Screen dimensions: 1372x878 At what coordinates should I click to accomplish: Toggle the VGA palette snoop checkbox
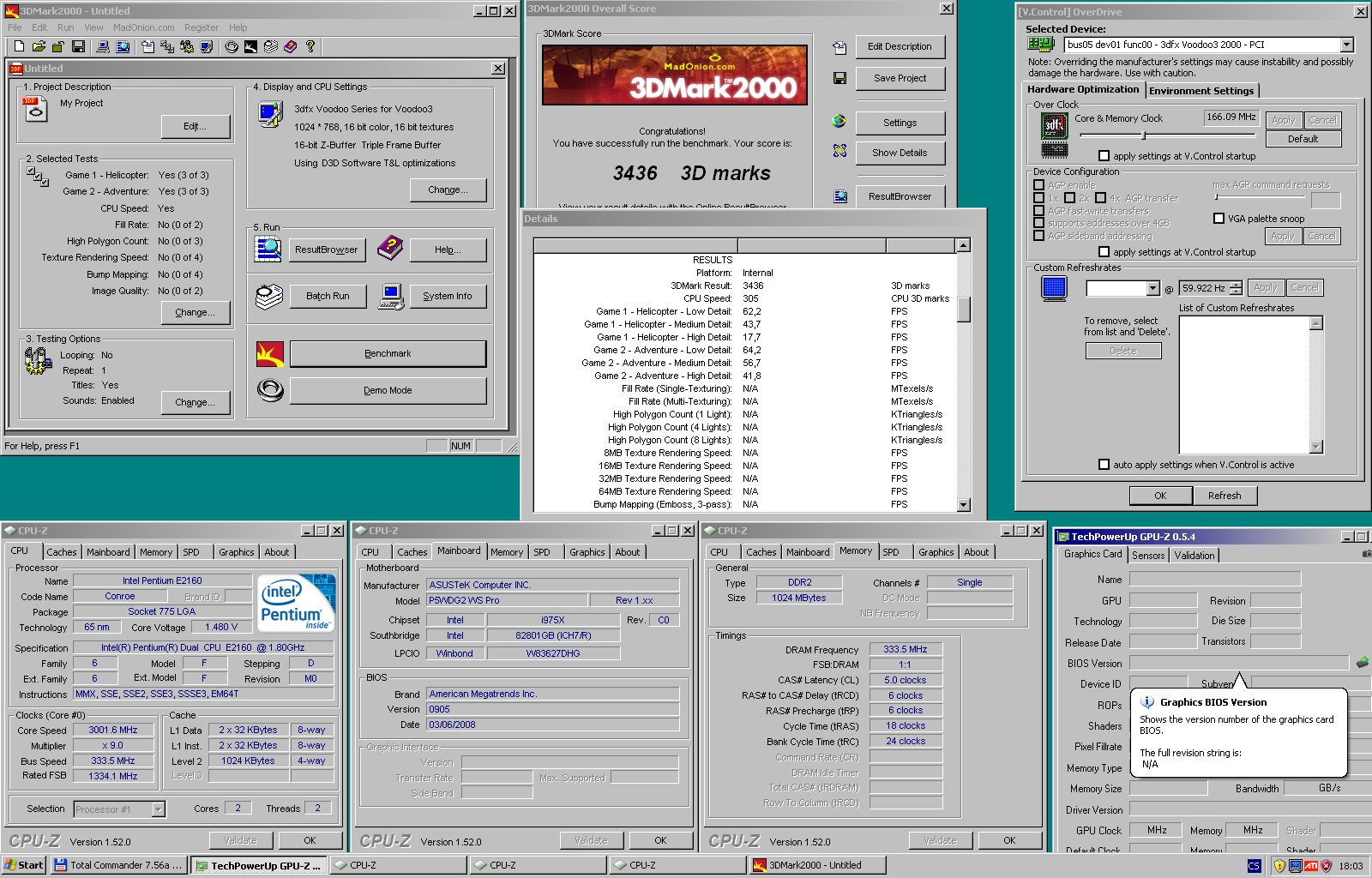tap(1219, 219)
